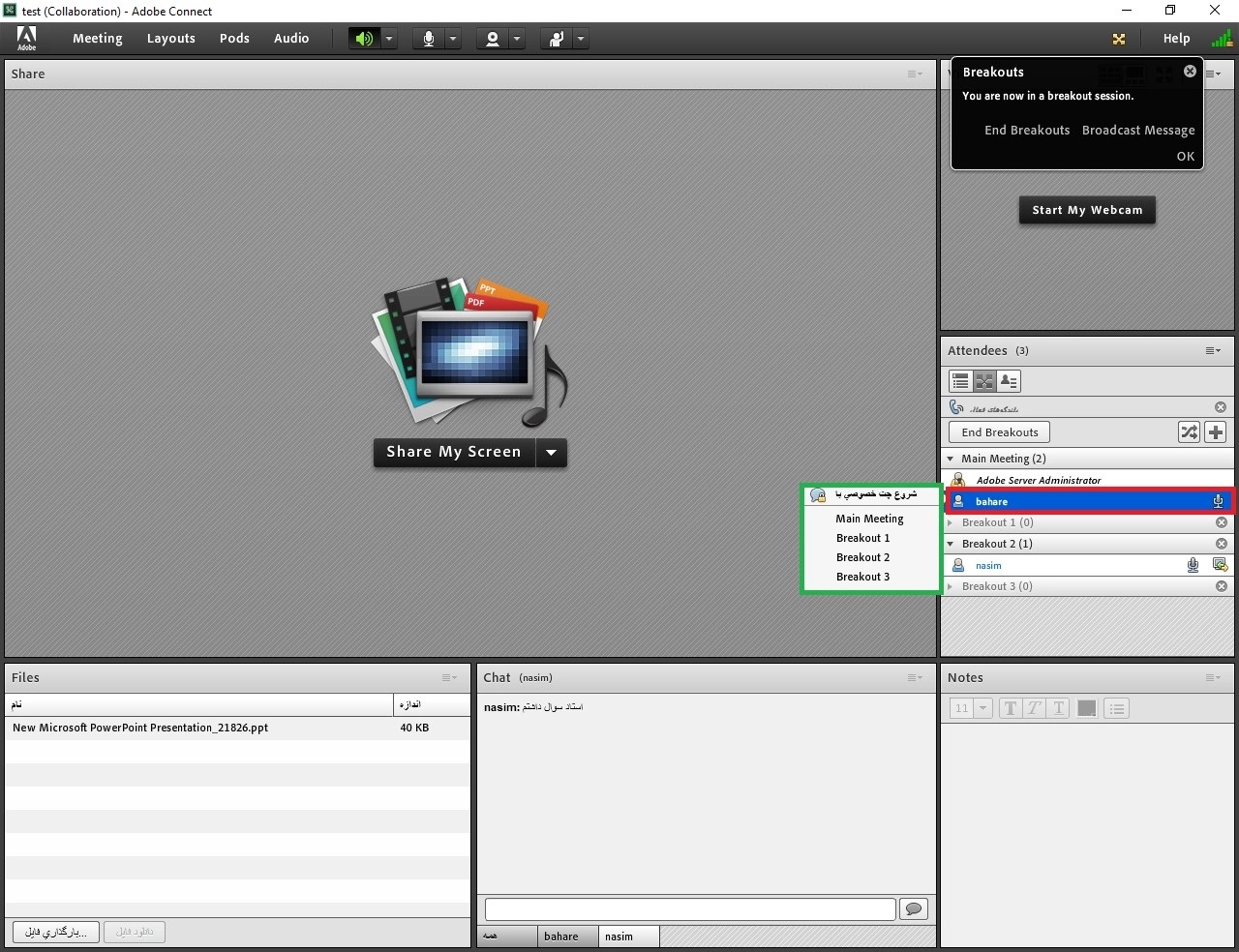Screen dimensions: 1239x952
Task: Open webcam options dropdown arrow
Action: pos(517,39)
